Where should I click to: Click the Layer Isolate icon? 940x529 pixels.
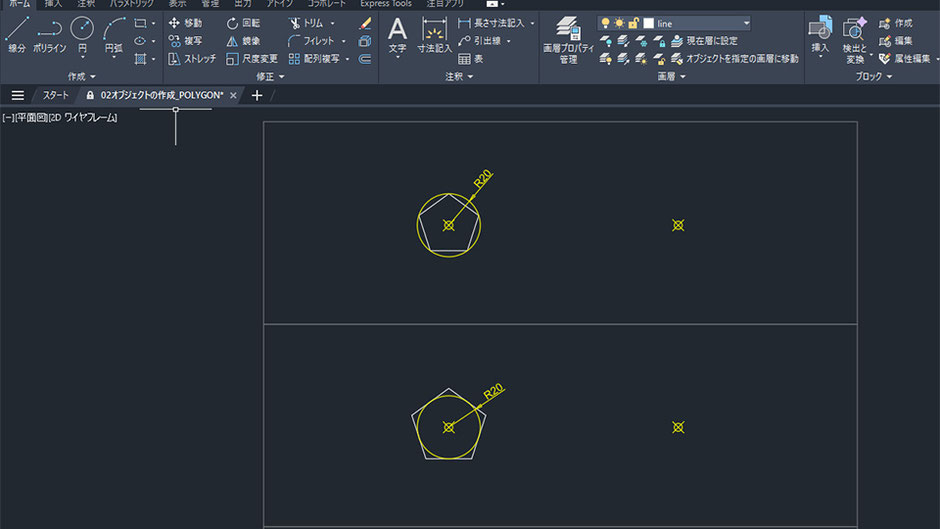coord(623,41)
